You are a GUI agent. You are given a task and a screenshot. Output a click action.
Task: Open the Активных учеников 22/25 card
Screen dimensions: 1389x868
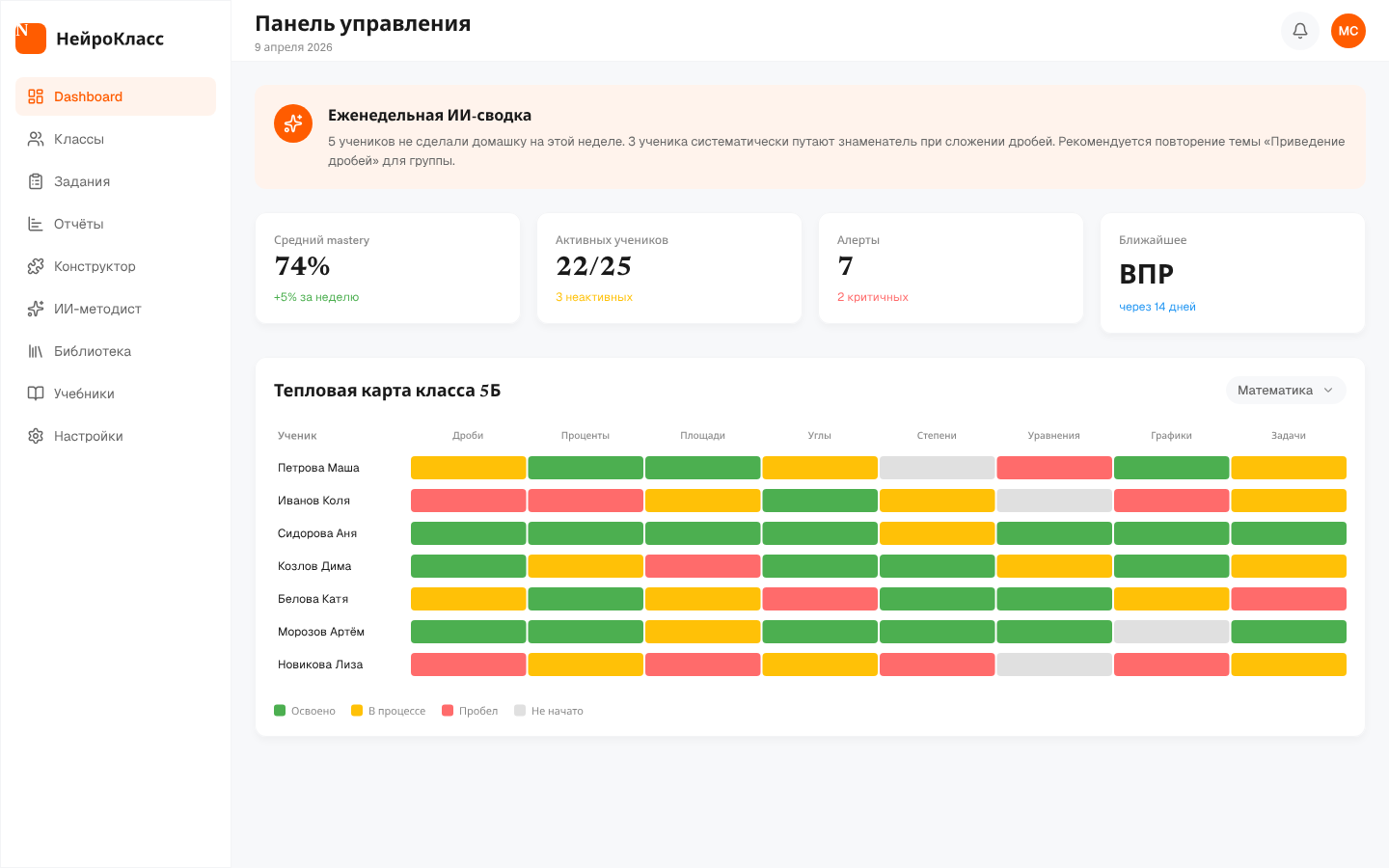[668, 268]
